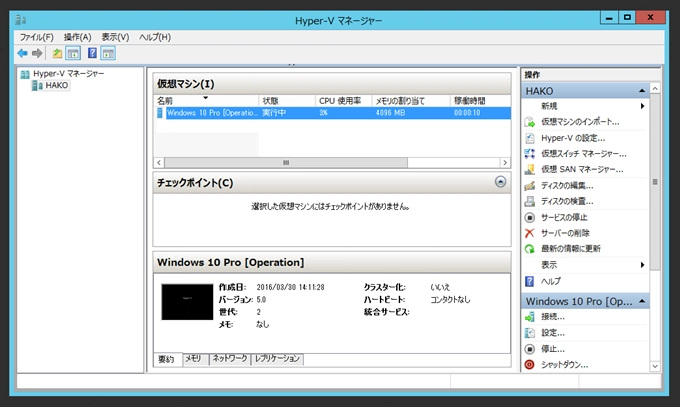Select the HAKO server icon in tree
The height and width of the screenshot is (407, 680).
pos(37,85)
